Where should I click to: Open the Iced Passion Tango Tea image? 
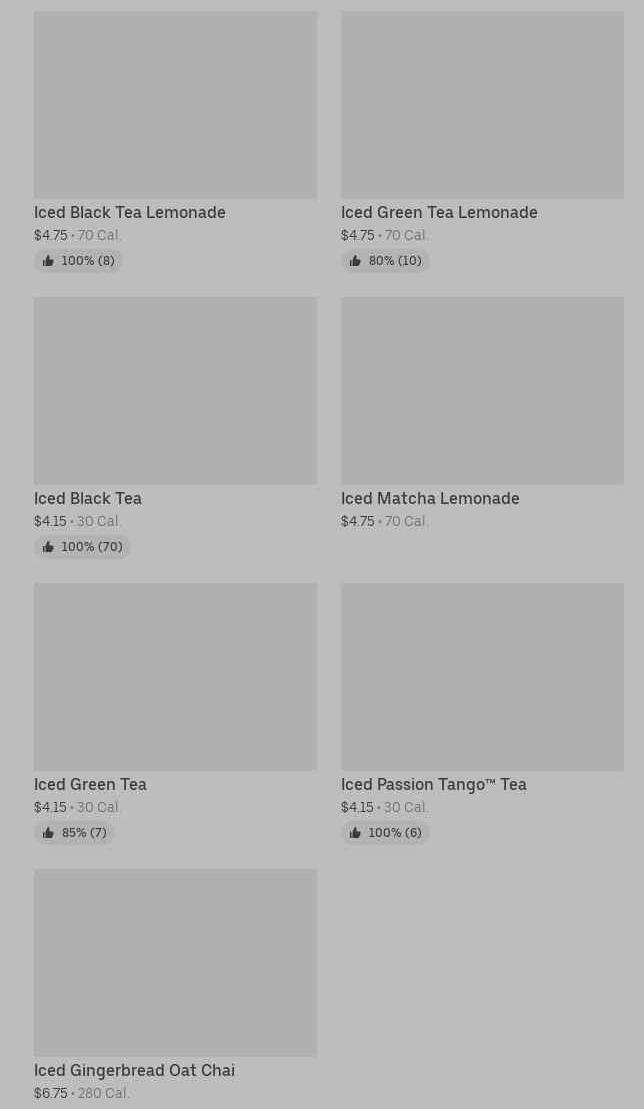click(x=482, y=677)
